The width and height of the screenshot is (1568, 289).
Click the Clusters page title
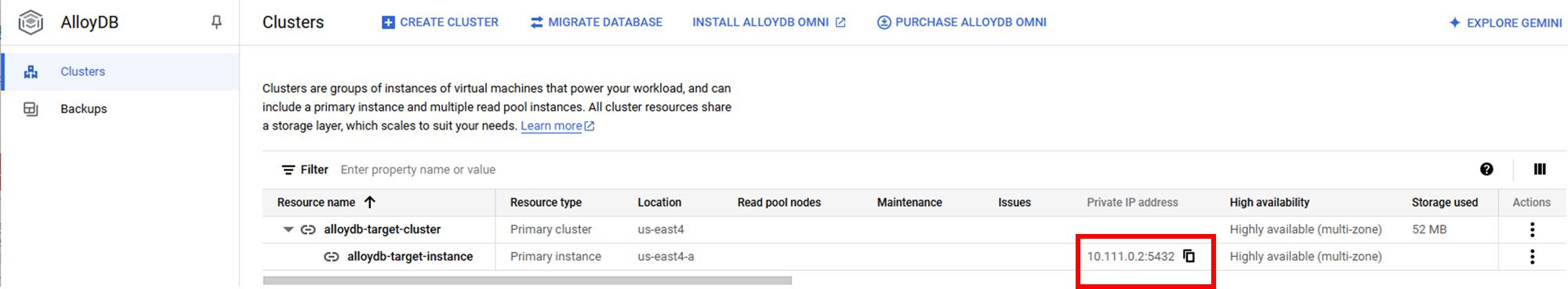click(x=293, y=22)
